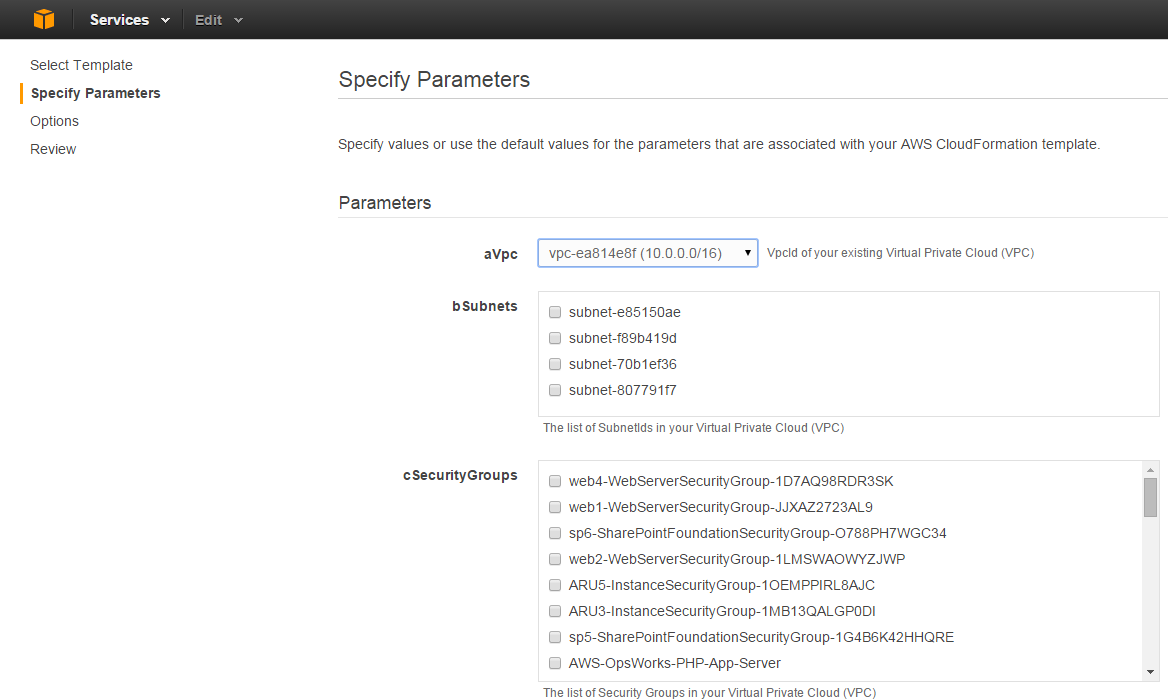
Task: Open the Review step
Action: click(52, 149)
